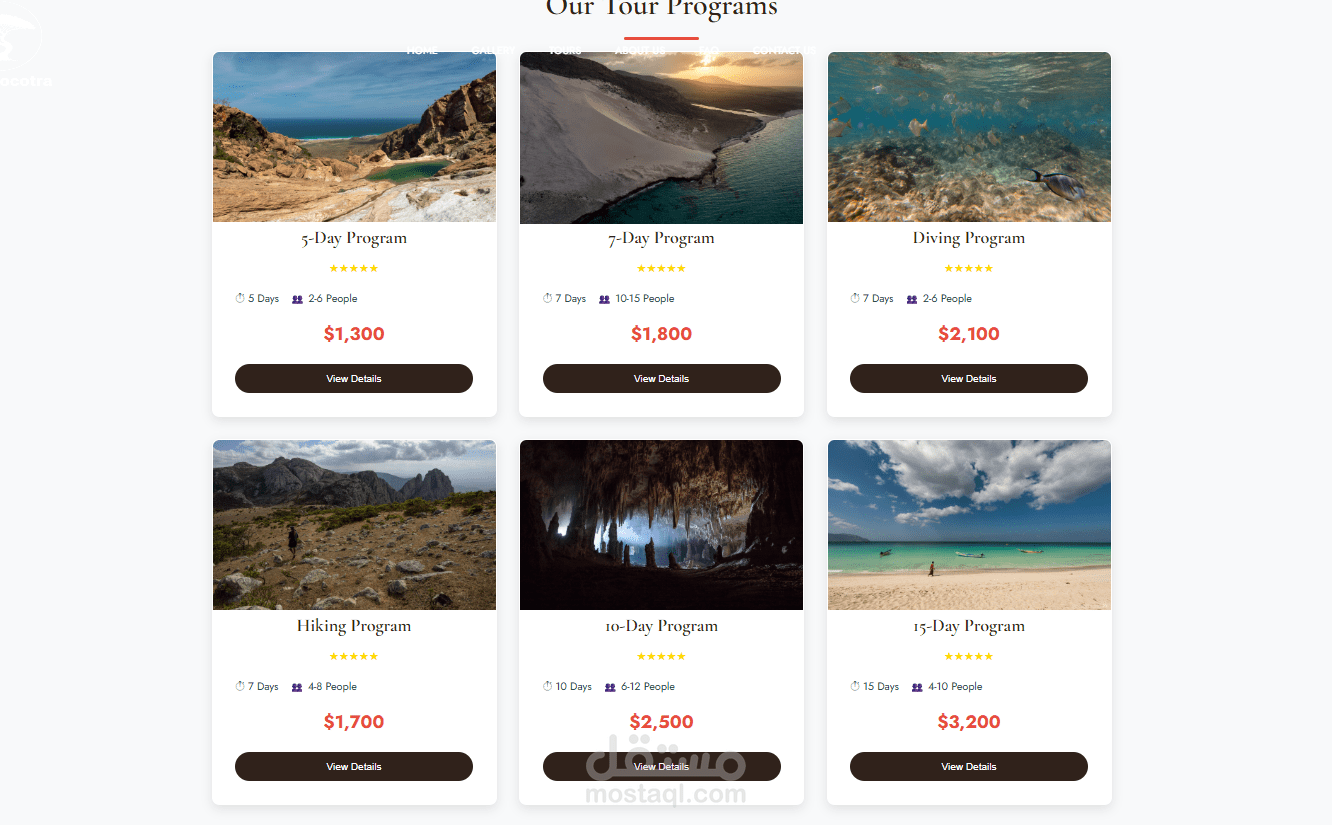Click the stopwatch icon beside 10 Days
Screen dimensions: 1332x825
tap(547, 686)
